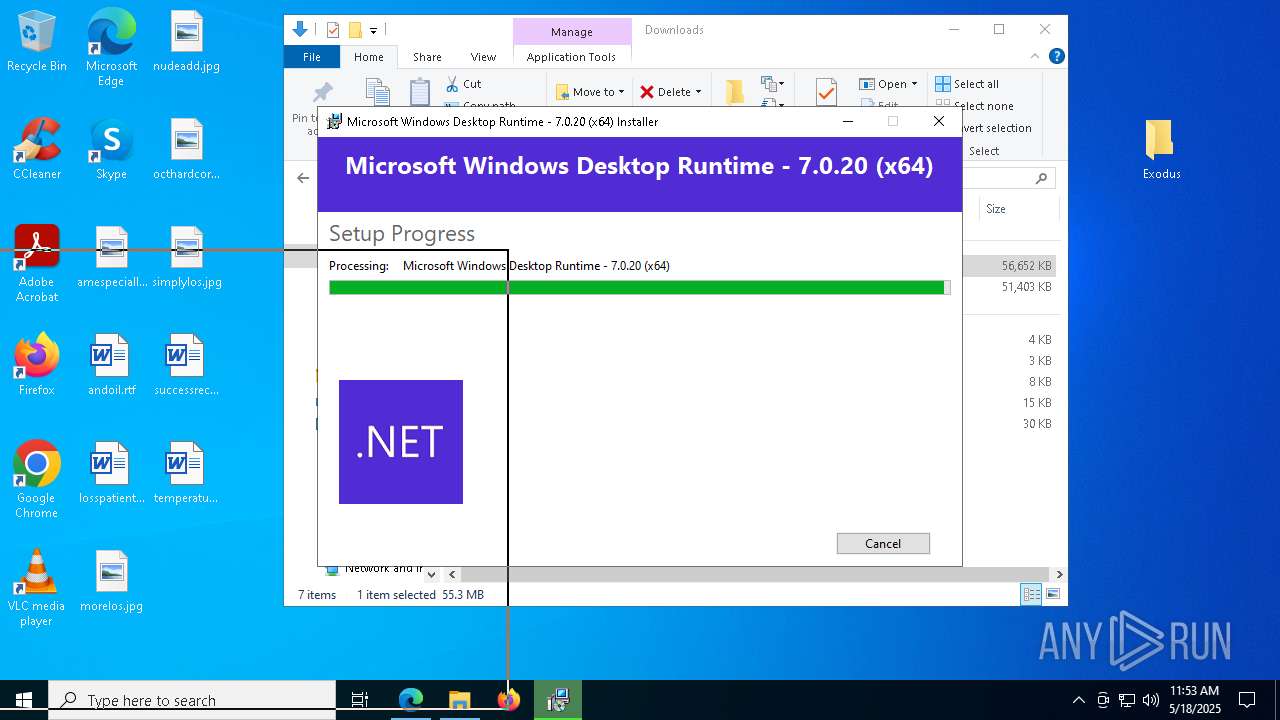Image resolution: width=1280 pixels, height=720 pixels.
Task: Click the green setup progress bar
Action: (639, 287)
